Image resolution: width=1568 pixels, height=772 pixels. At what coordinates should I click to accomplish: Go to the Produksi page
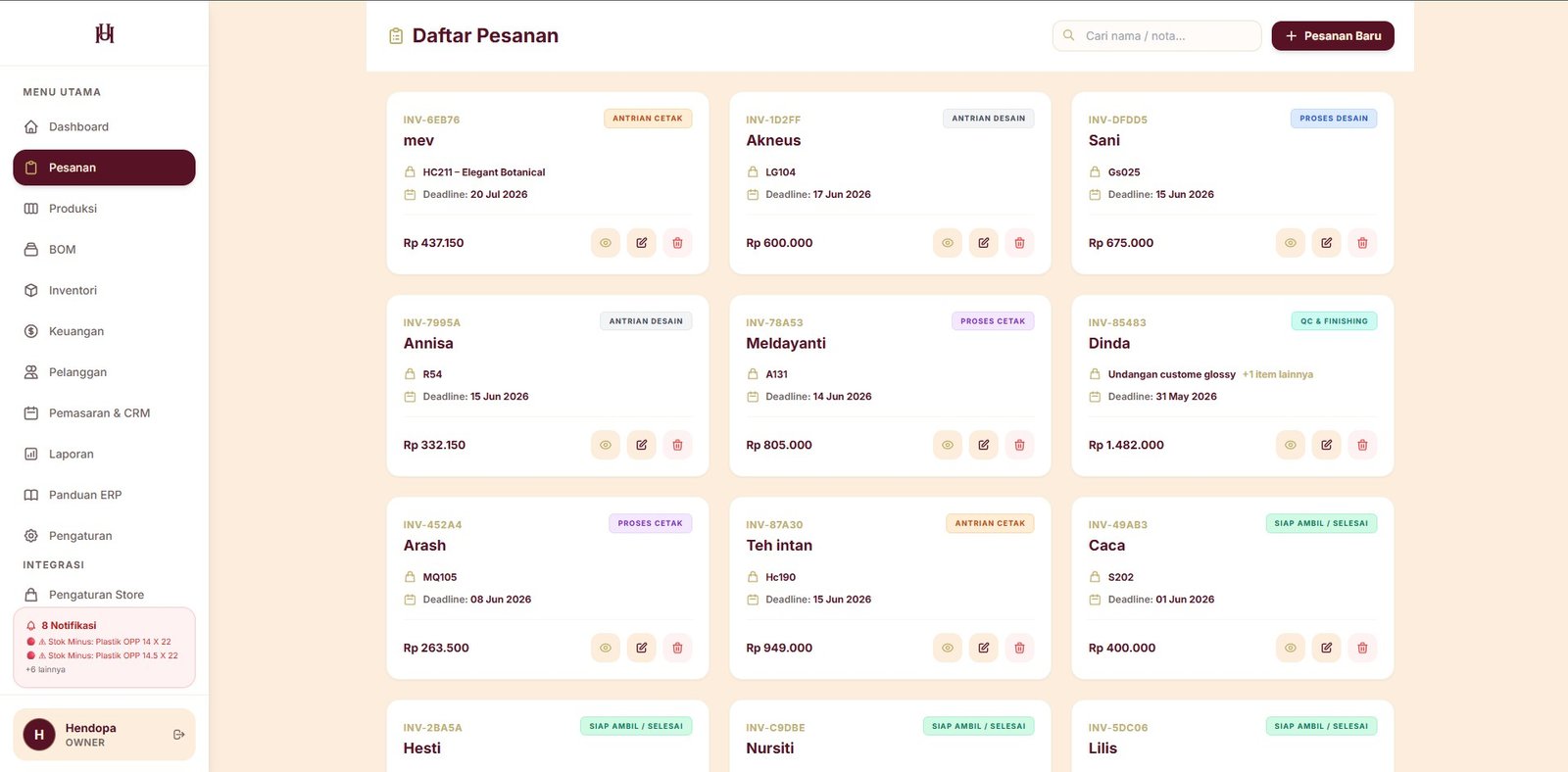pos(104,209)
